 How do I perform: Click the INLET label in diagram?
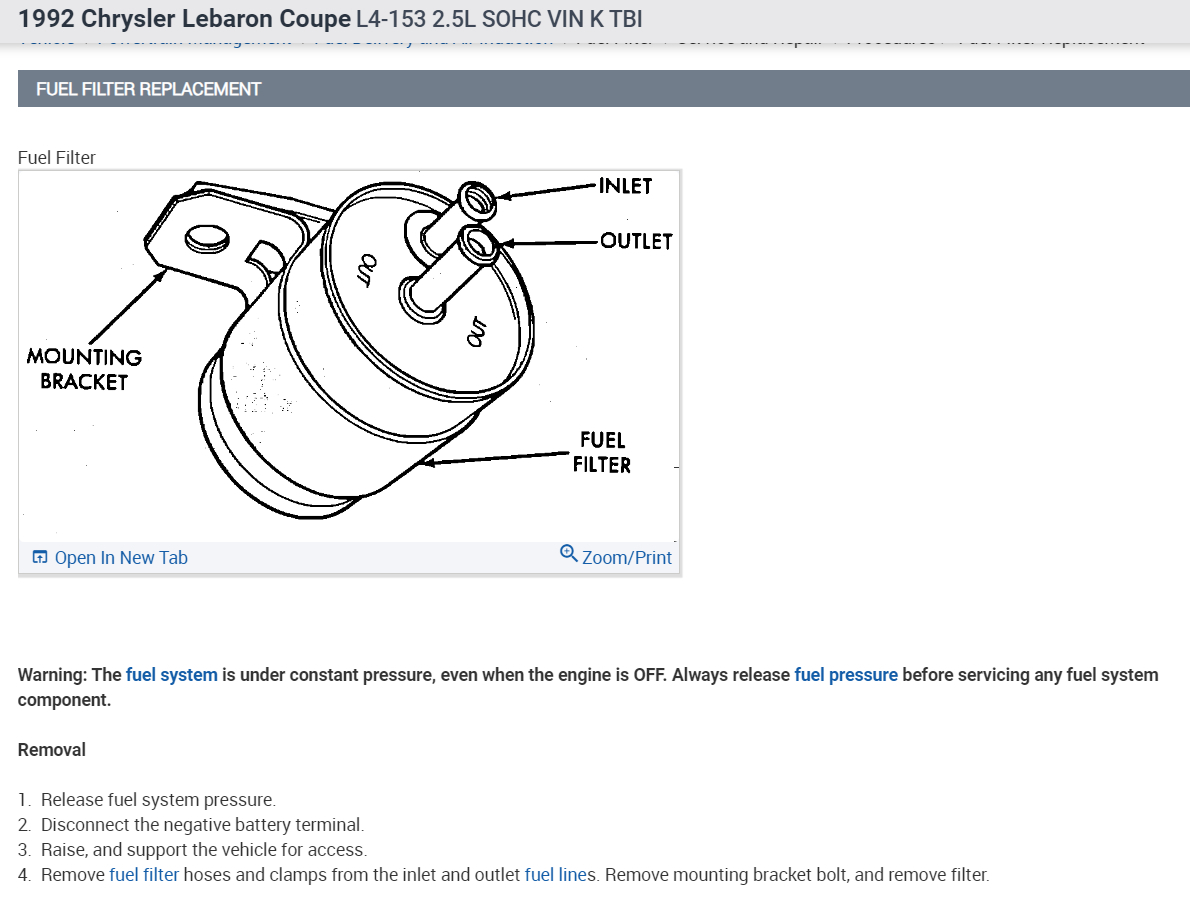[x=625, y=186]
